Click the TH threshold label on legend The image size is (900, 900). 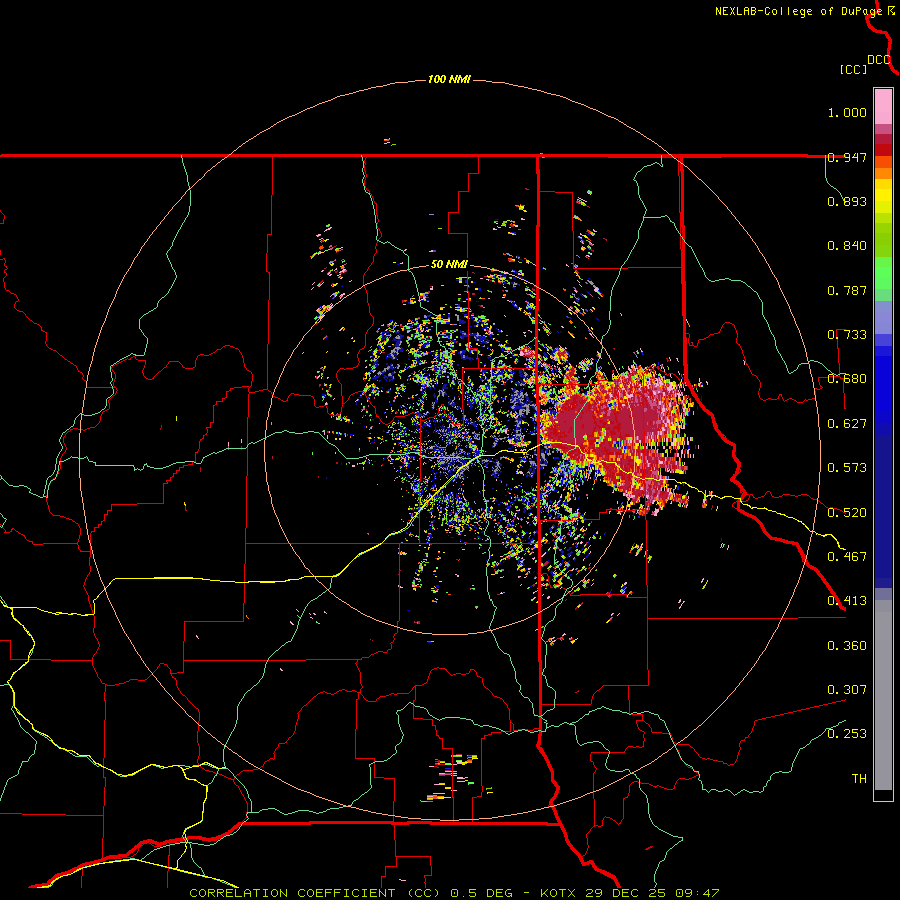click(x=859, y=778)
